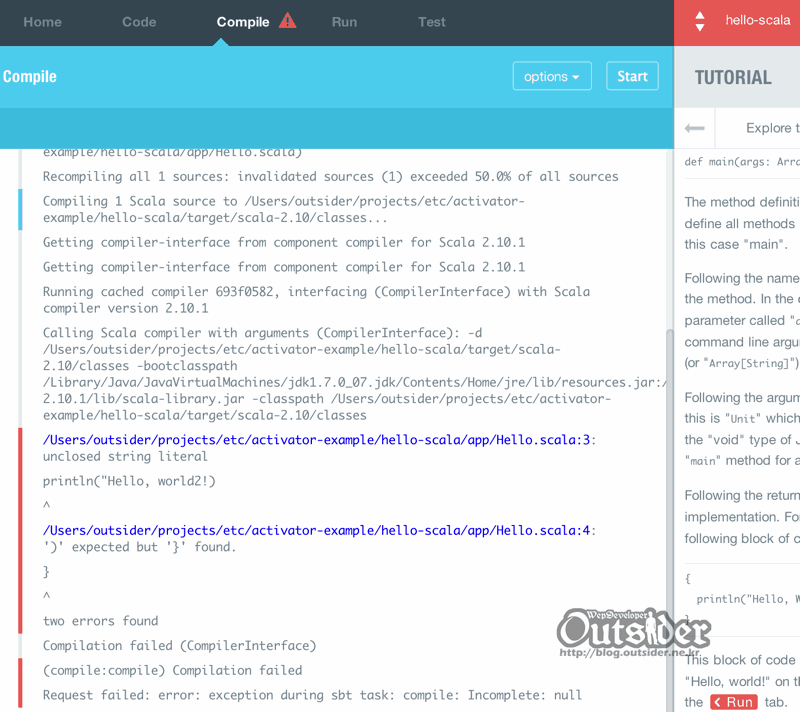Select the 'Request failed: error' log line
The height and width of the screenshot is (712, 800).
(x=312, y=695)
